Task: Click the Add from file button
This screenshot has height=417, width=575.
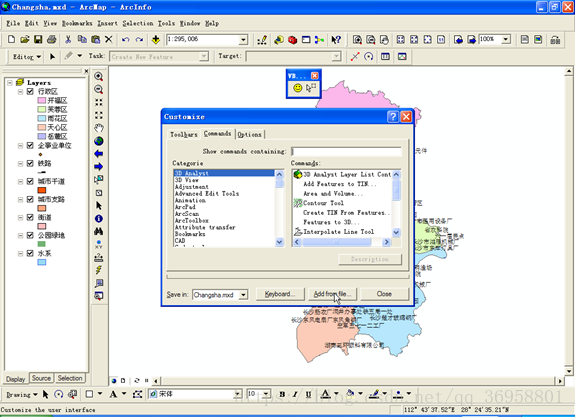Action: (332, 294)
